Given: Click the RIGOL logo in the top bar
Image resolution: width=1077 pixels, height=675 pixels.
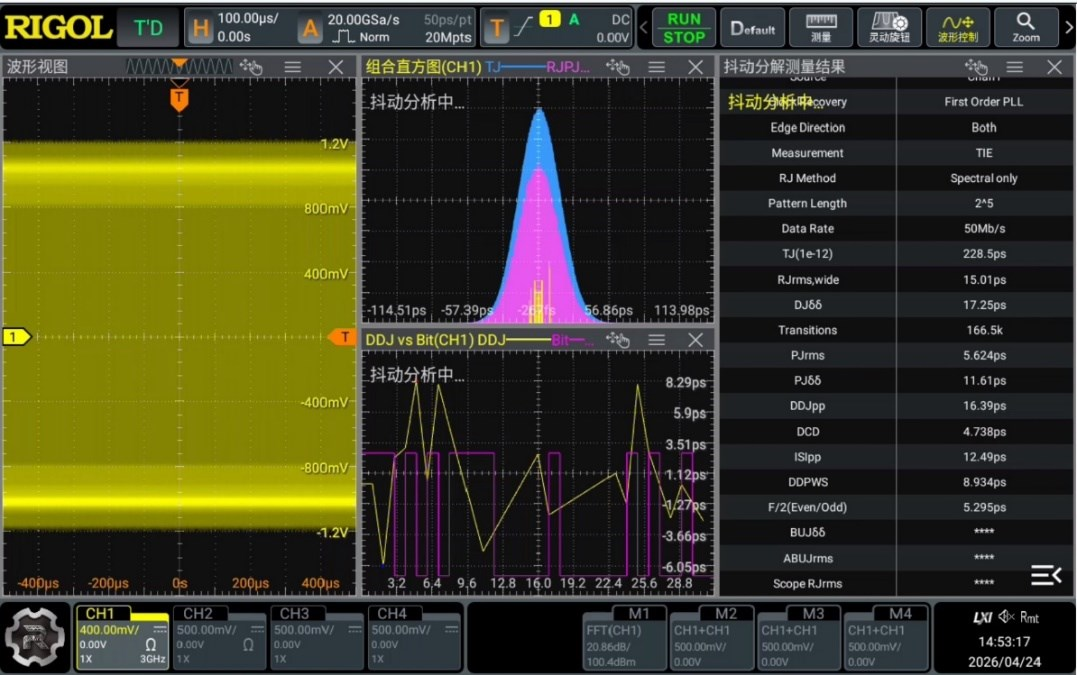Looking at the screenshot, I should pos(58,27).
